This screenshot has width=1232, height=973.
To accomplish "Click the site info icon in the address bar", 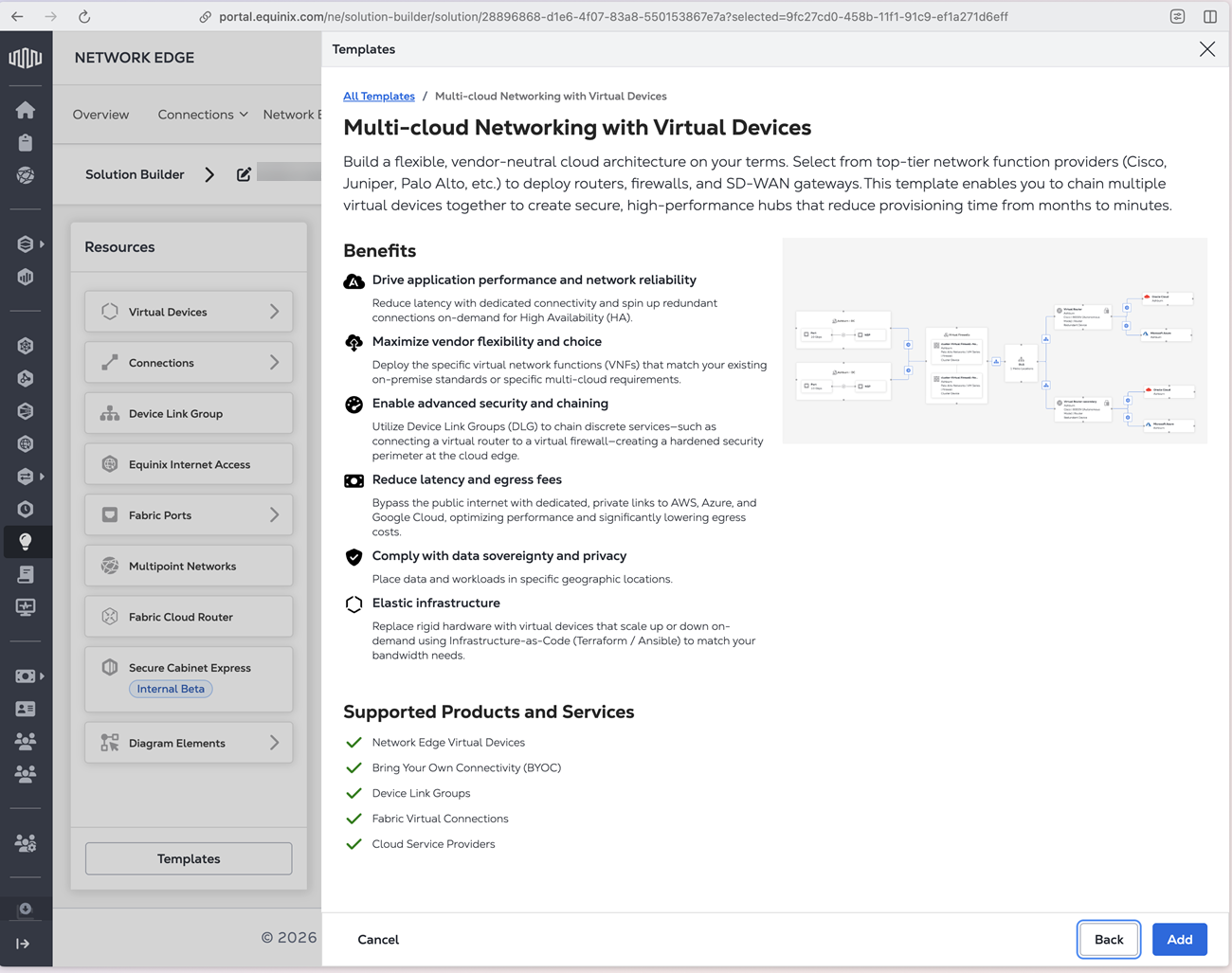I will coord(205,17).
